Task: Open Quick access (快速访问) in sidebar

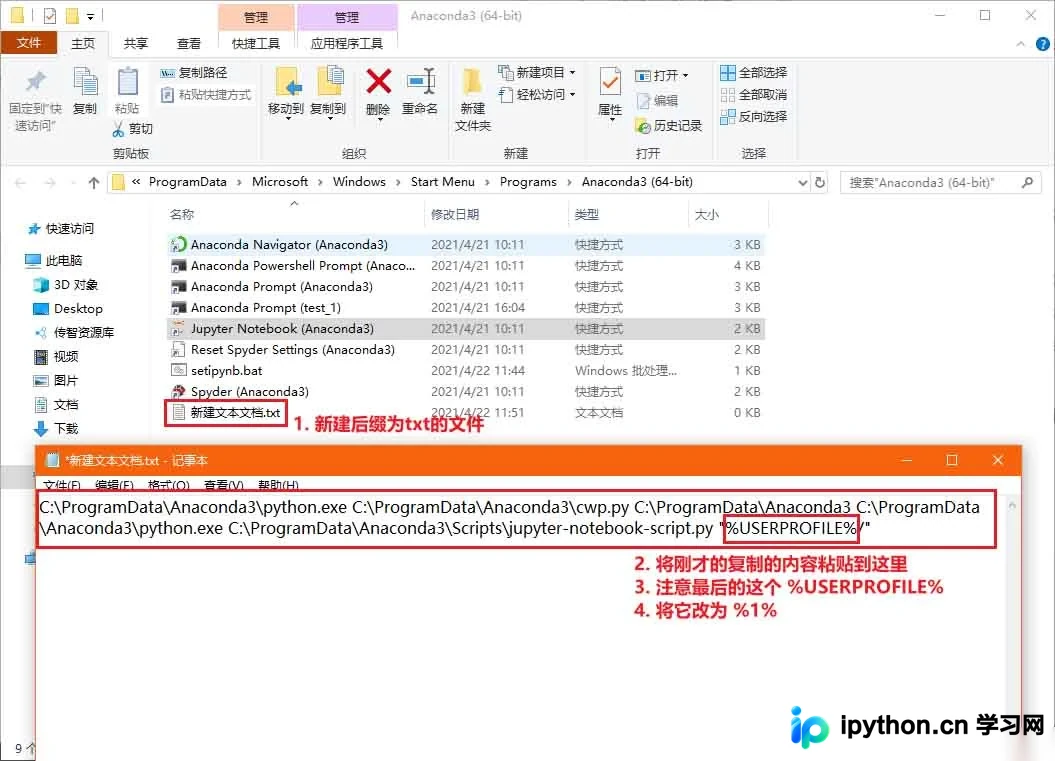Action: coord(62,229)
